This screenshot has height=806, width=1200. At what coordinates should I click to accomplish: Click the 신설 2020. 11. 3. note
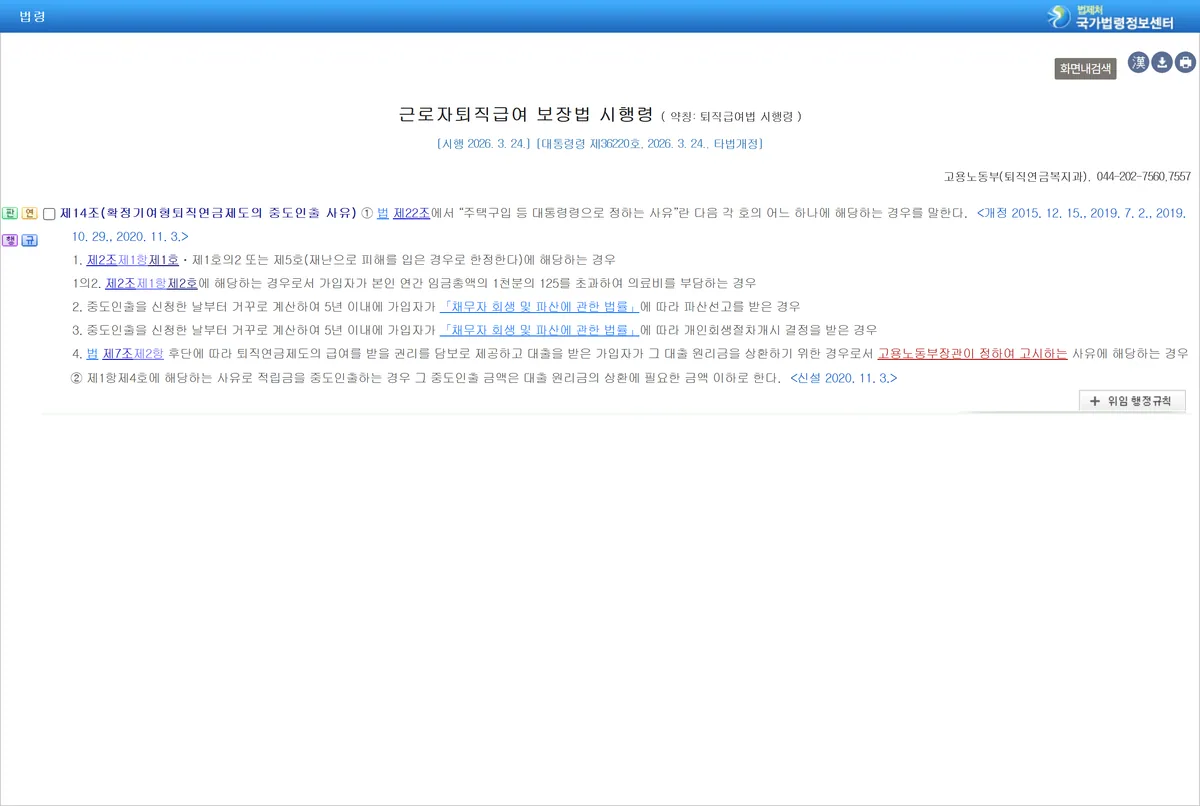[x=843, y=378]
